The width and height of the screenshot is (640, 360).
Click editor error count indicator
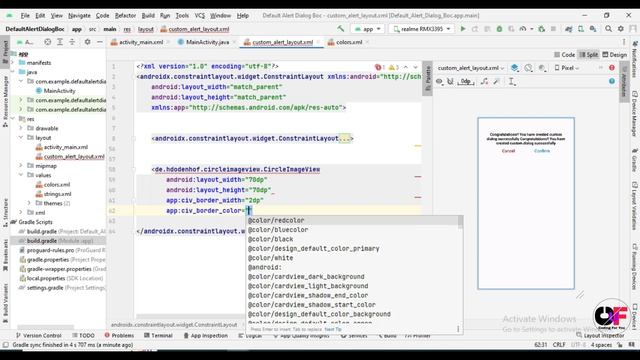pyautogui.click(x=380, y=67)
